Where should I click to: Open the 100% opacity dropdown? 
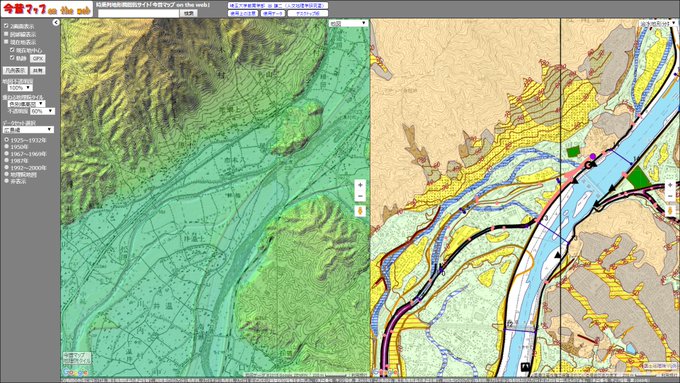(x=20, y=88)
